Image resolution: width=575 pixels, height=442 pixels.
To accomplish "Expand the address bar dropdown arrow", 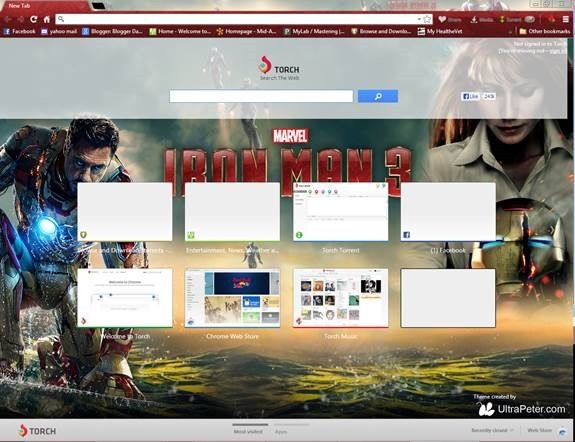I will coord(419,19).
